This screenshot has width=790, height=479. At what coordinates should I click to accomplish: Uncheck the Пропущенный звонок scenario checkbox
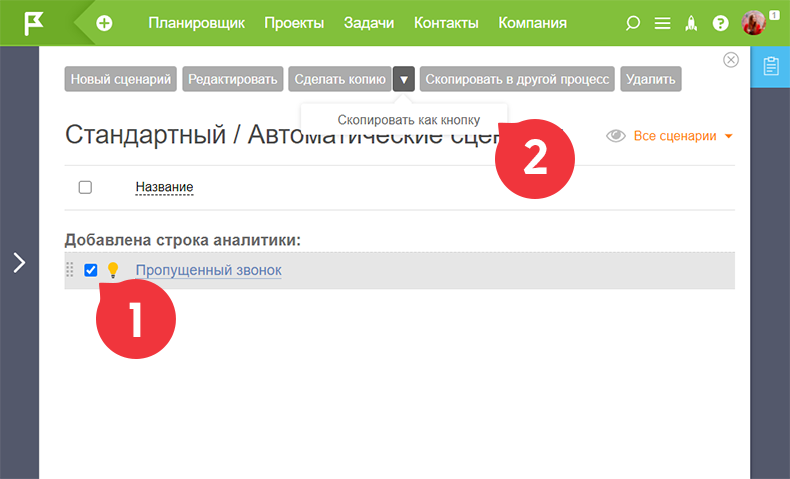[91, 270]
